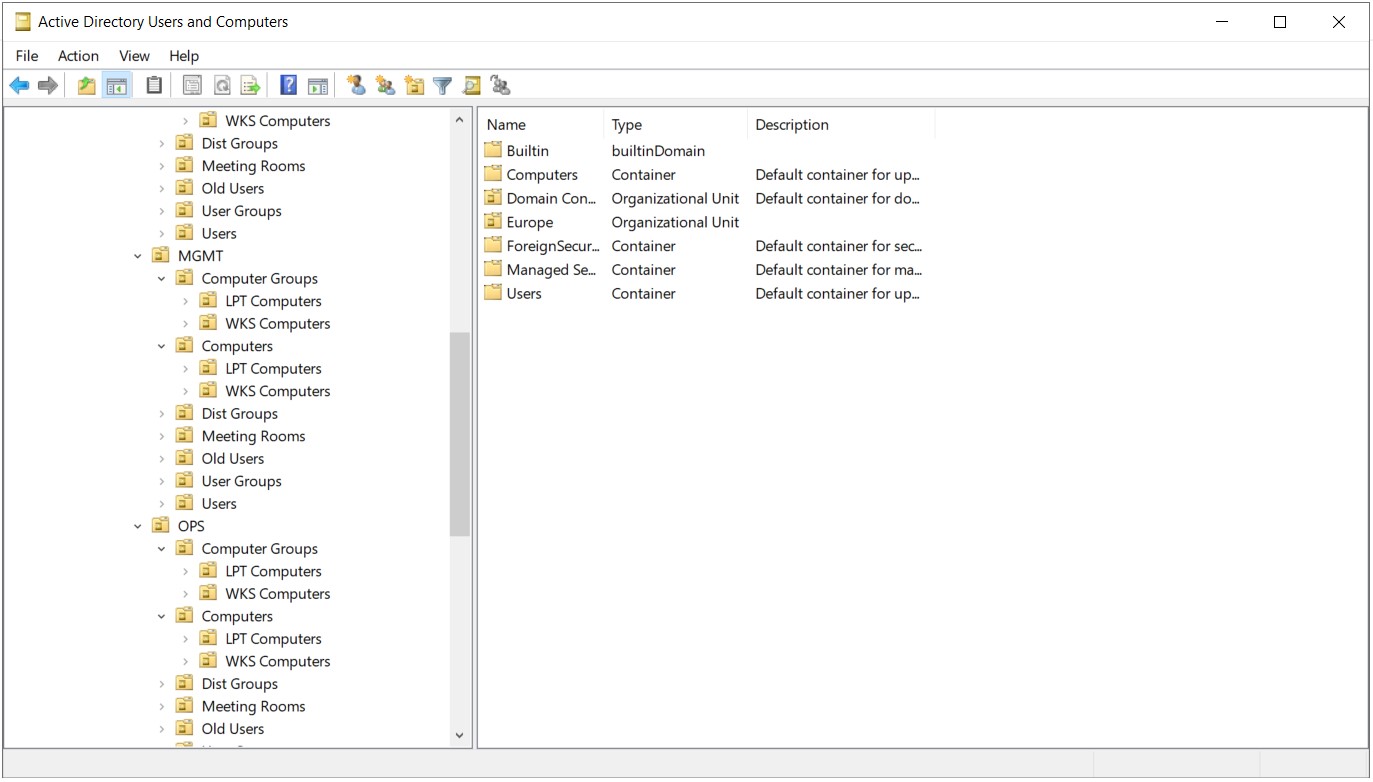
Task: Click the Computers container icon in list
Action: [x=492, y=174]
